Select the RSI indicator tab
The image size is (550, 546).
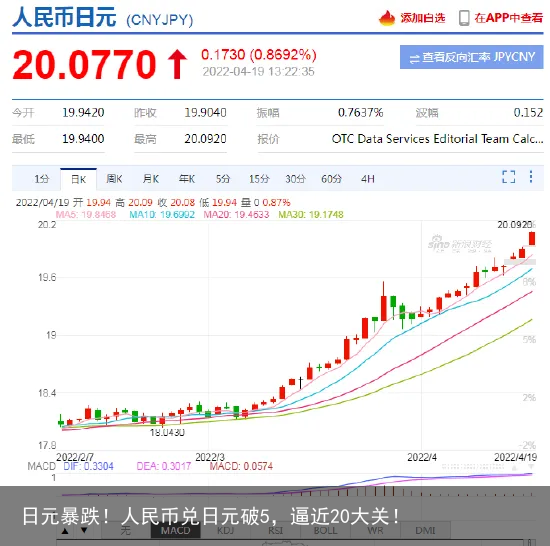[275, 530]
